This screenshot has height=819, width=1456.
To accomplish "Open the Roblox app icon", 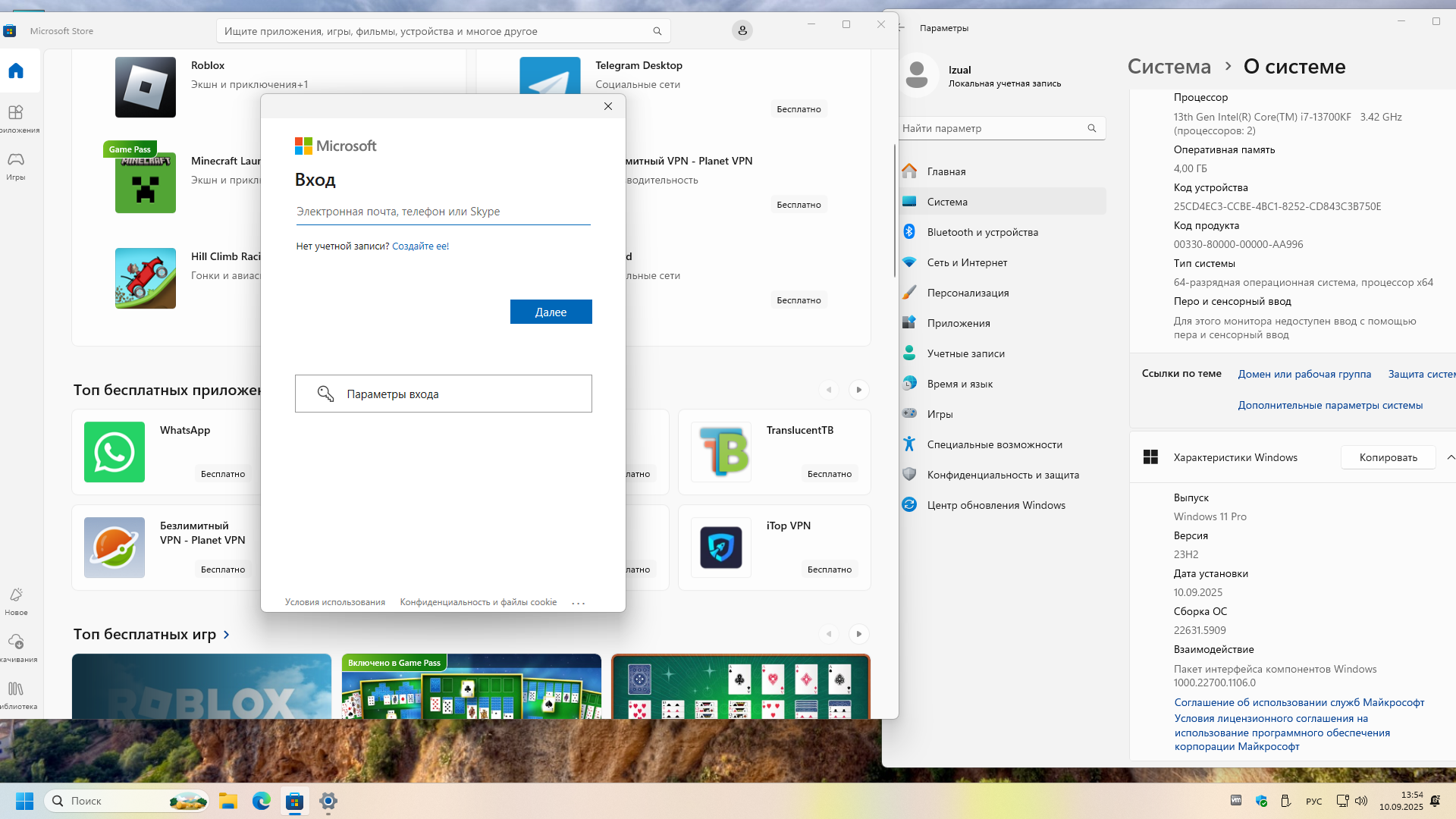I will [x=146, y=87].
